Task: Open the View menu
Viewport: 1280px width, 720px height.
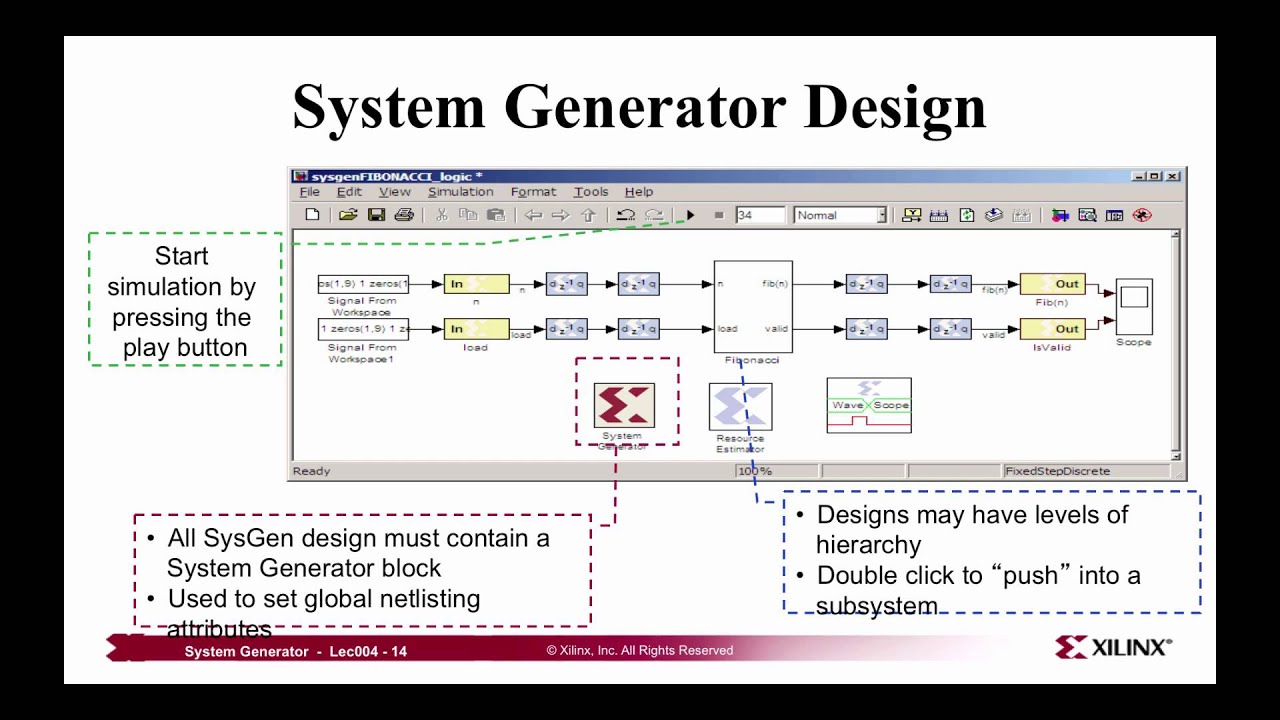Action: tap(394, 192)
